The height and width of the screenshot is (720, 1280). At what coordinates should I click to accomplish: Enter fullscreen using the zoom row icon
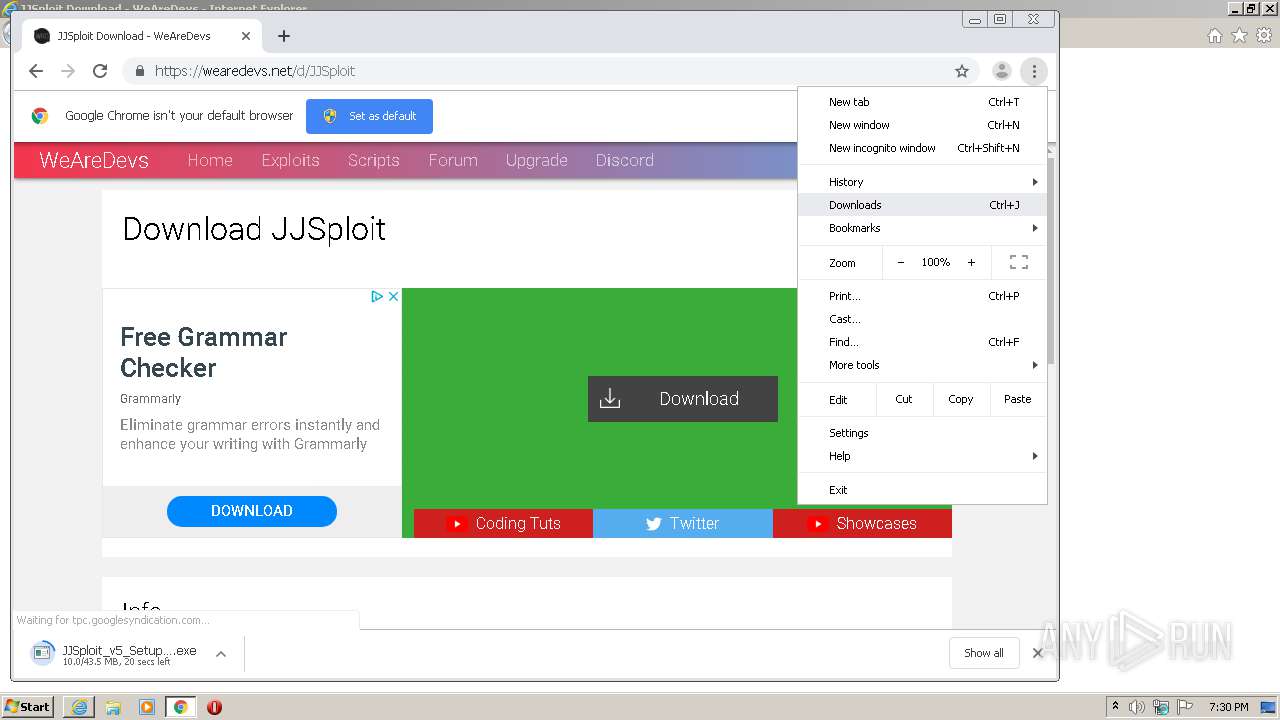1019,262
